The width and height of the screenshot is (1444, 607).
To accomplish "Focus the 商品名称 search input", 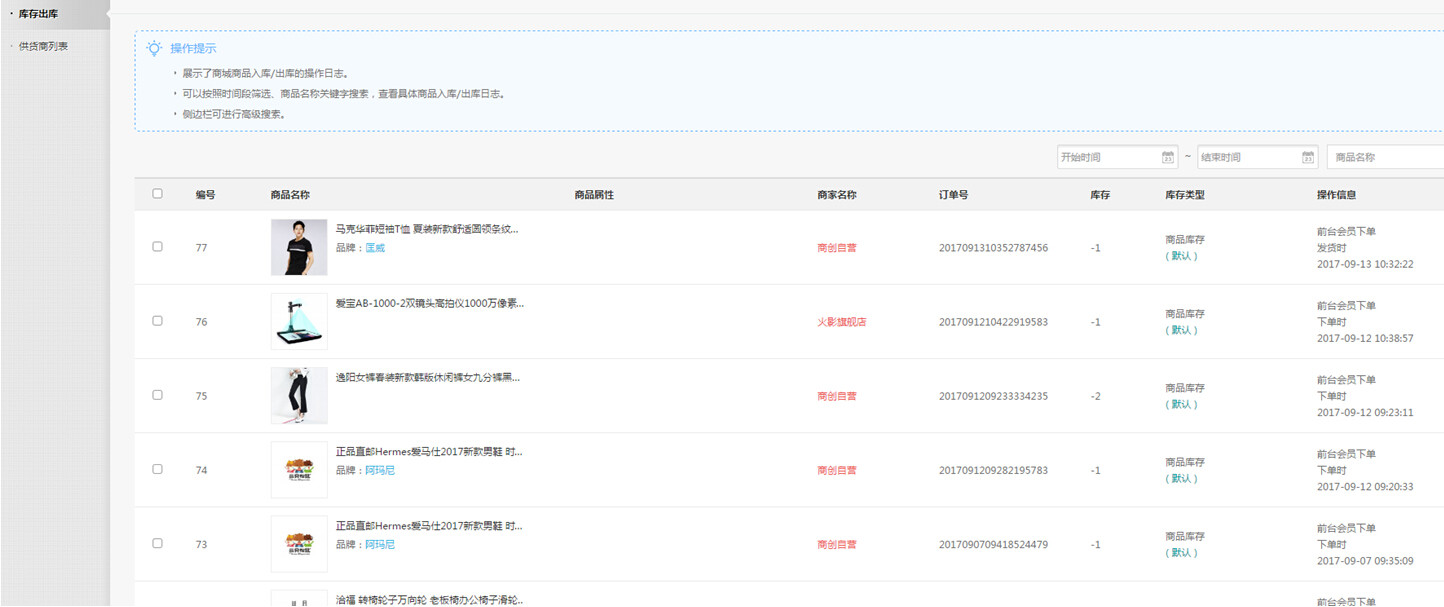I will click(1385, 157).
